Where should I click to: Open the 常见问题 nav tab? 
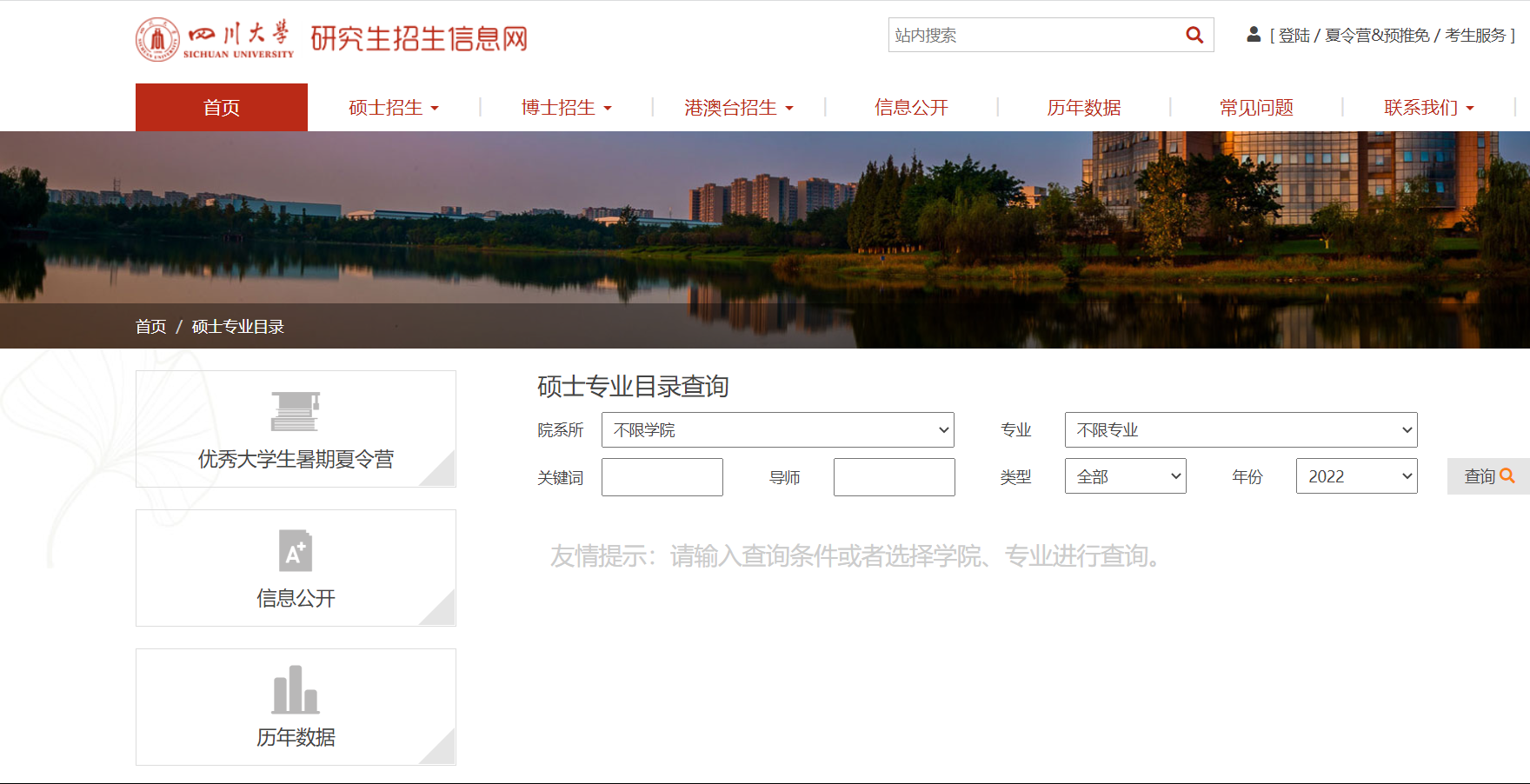tap(1256, 108)
